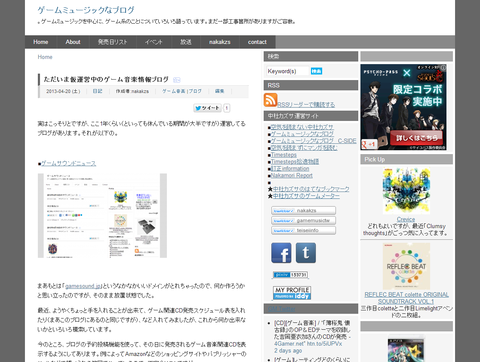Follow gamemusictw Twitter badge
This screenshot has width=480, height=362.
(303, 221)
